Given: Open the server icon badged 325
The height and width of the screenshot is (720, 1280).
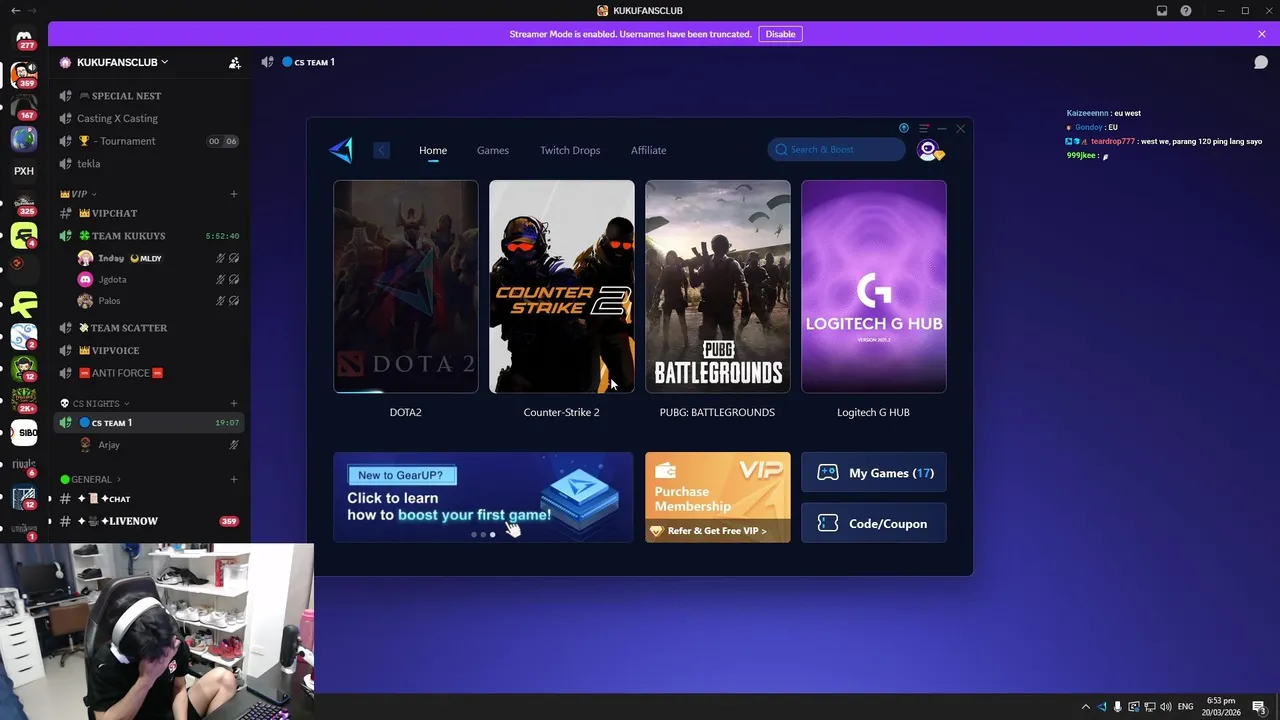Looking at the screenshot, I should pyautogui.click(x=24, y=204).
